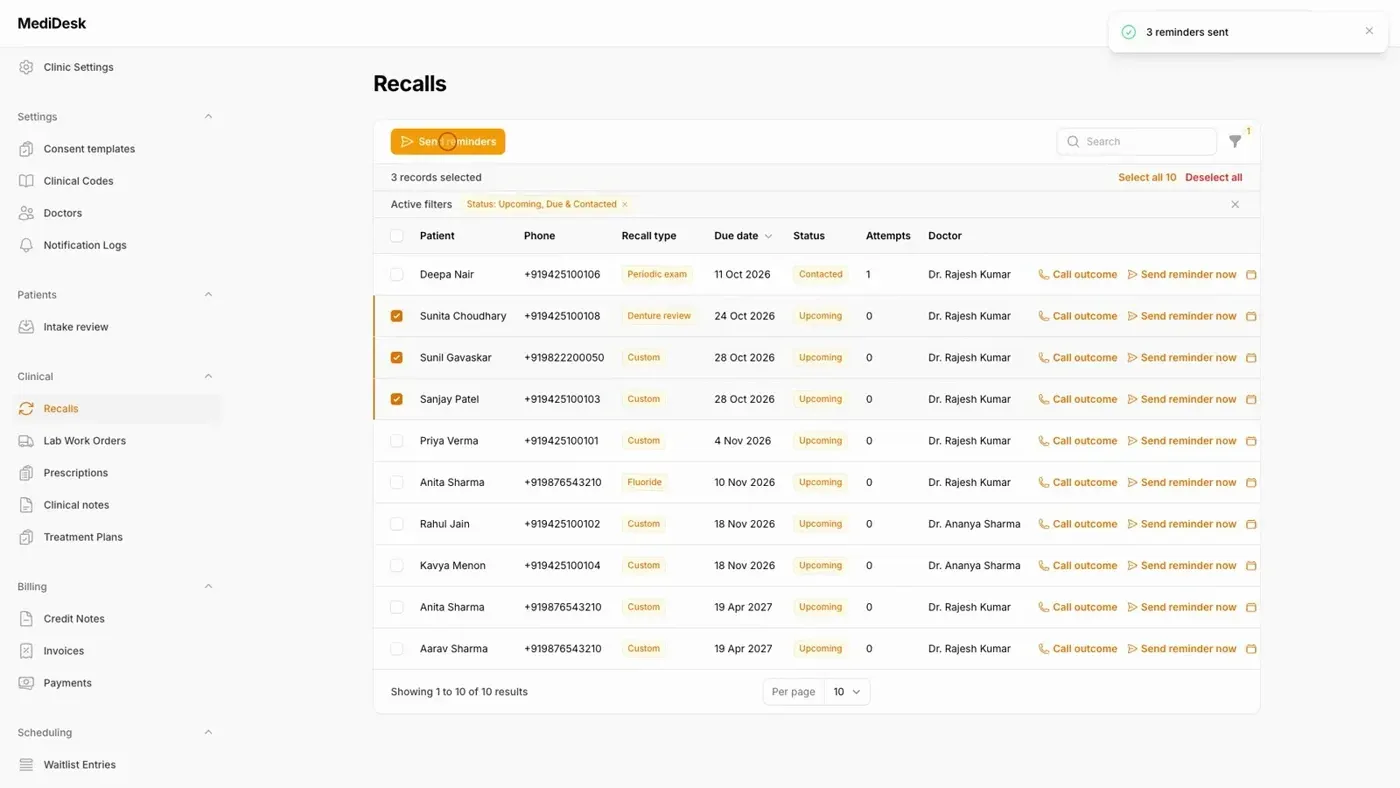Remove the Status filter chip
This screenshot has width=1400, height=788.
pyautogui.click(x=625, y=204)
